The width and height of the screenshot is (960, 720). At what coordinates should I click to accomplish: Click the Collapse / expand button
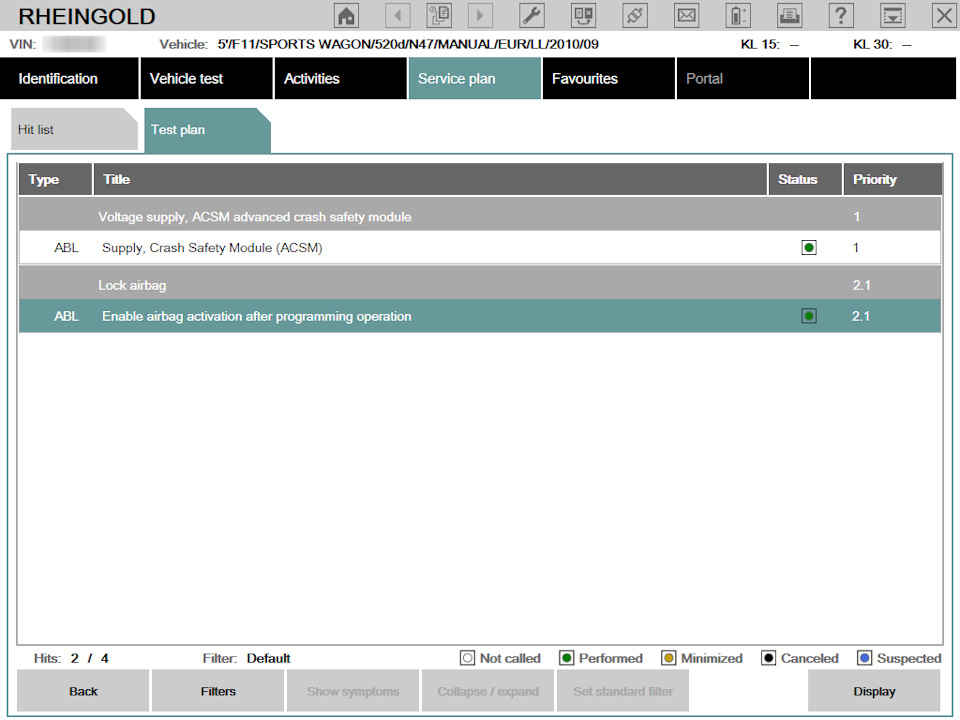click(488, 691)
